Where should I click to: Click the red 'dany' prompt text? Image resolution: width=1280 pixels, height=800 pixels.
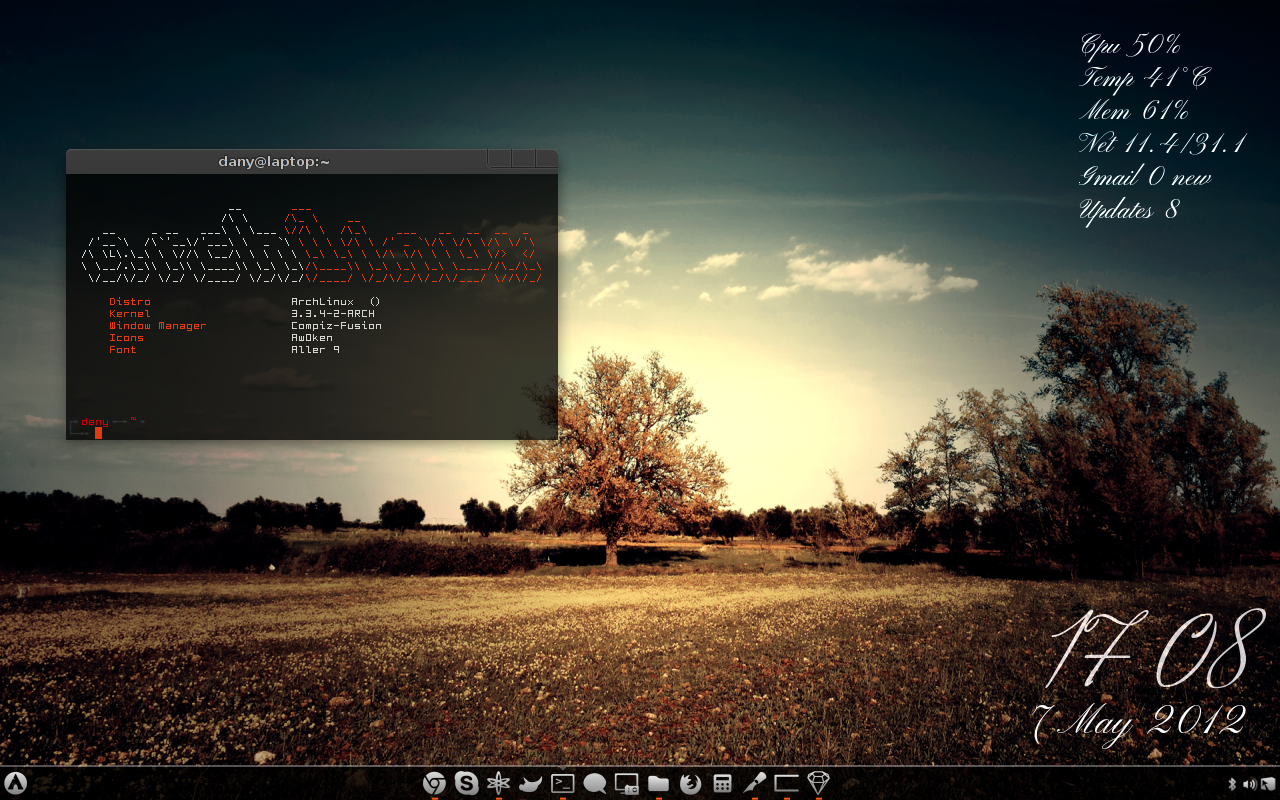pos(95,422)
